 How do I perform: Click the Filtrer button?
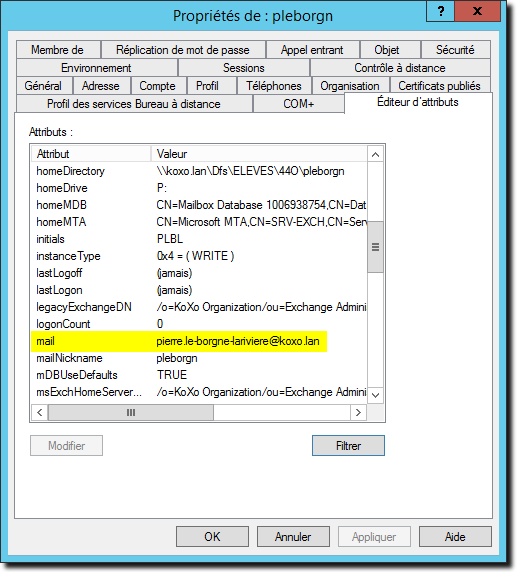click(348, 445)
